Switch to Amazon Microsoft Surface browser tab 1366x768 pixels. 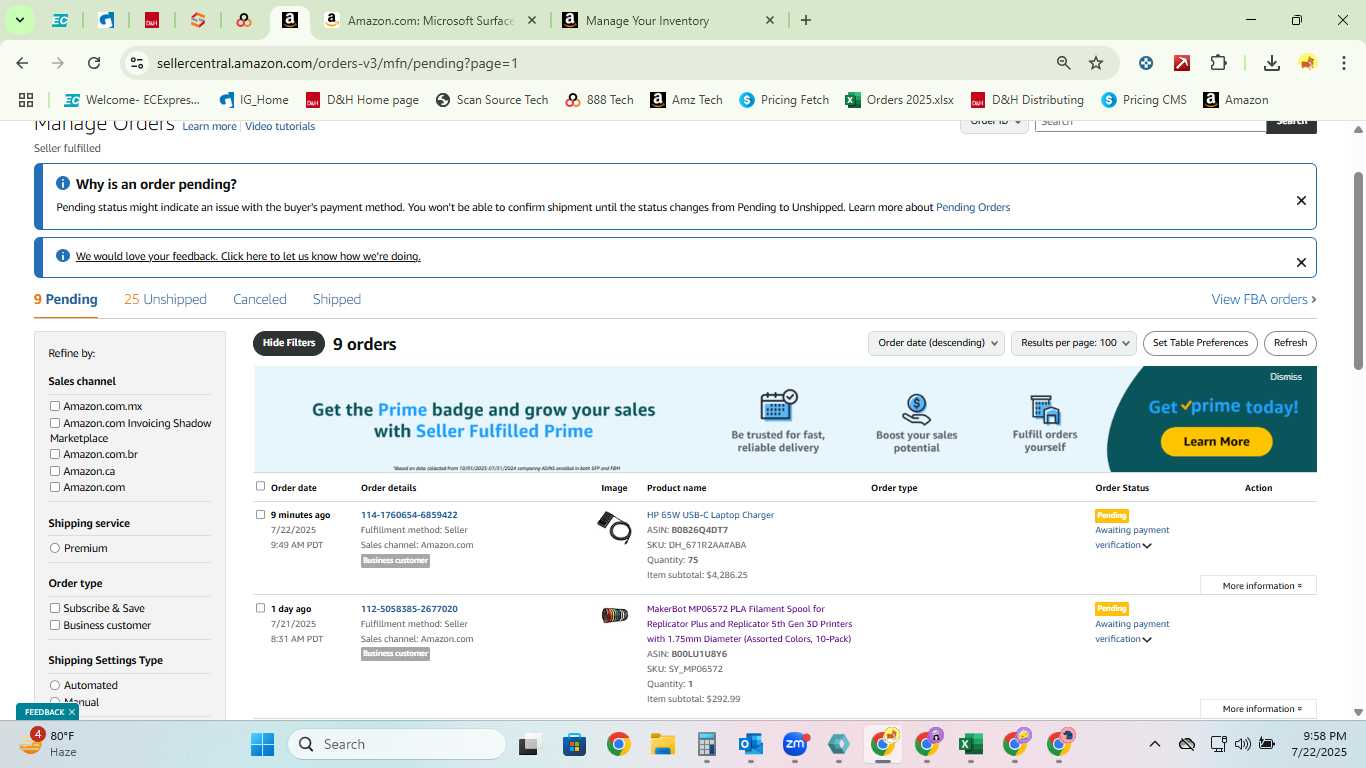point(430,20)
